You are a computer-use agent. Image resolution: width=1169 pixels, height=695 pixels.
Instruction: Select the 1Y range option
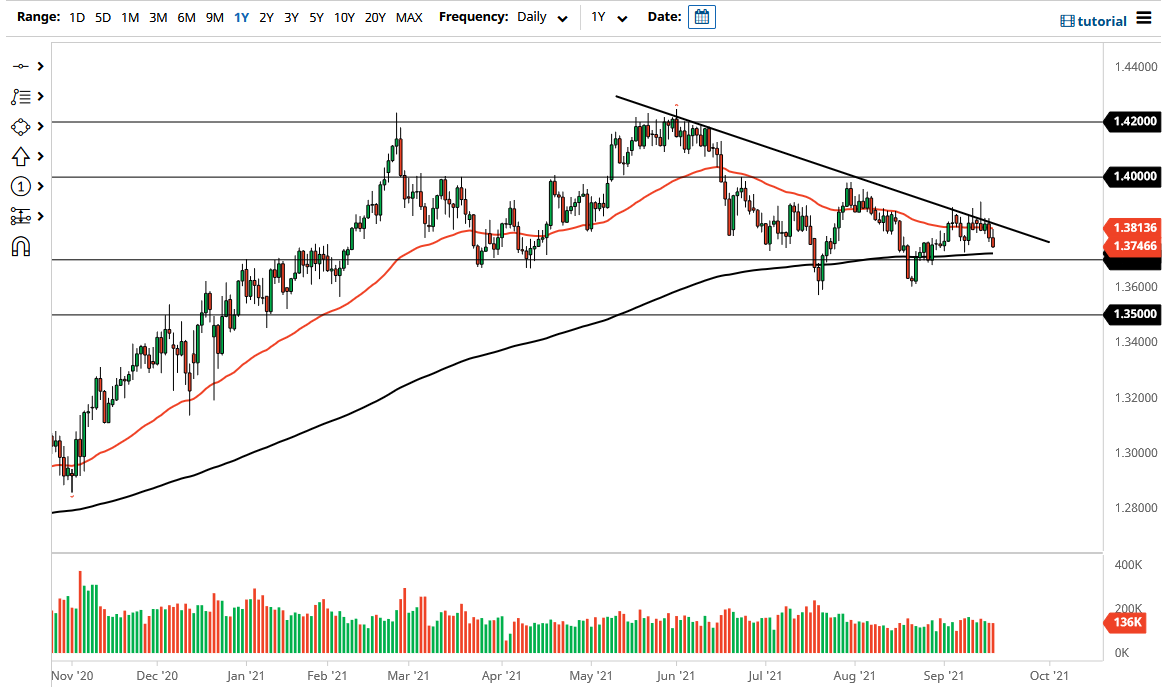[x=240, y=17]
